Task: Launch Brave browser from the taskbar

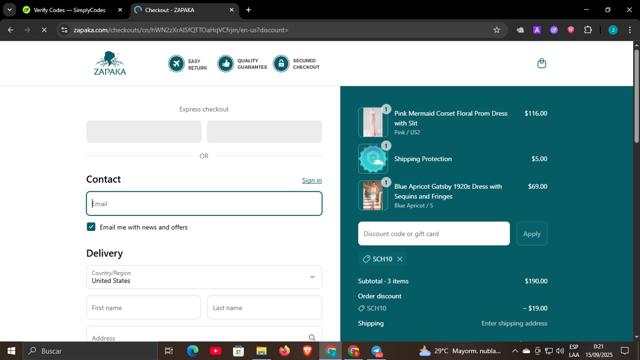Action: pos(307,351)
